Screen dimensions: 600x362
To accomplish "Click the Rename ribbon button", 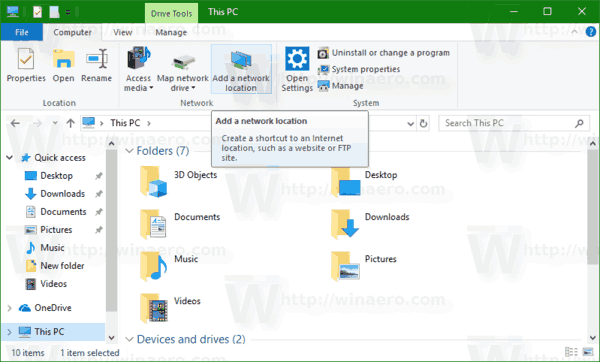I will pyautogui.click(x=96, y=65).
